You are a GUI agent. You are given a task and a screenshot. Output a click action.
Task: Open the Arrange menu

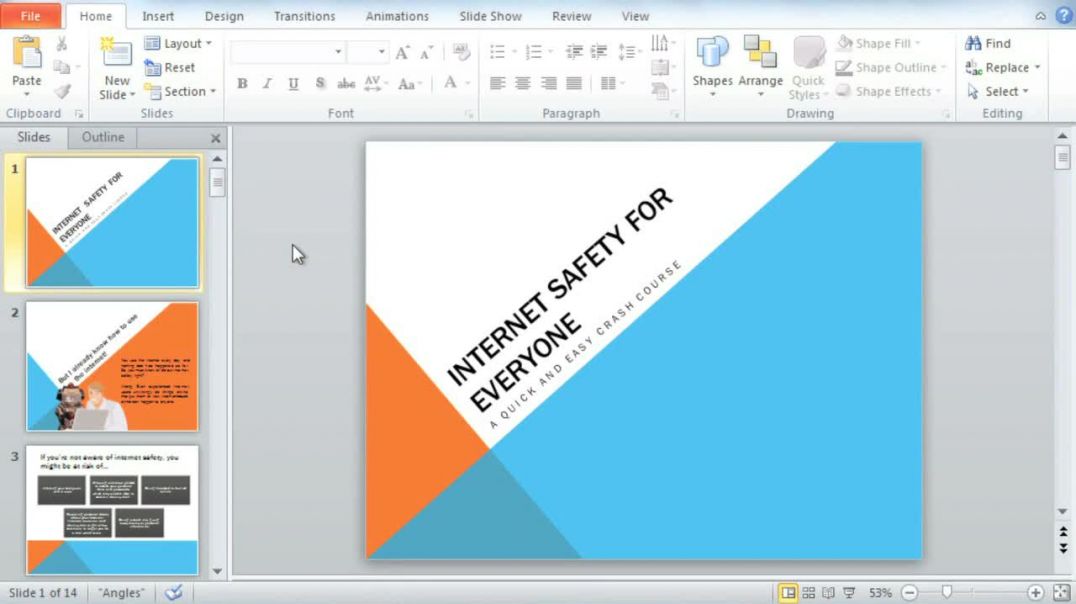coord(760,67)
